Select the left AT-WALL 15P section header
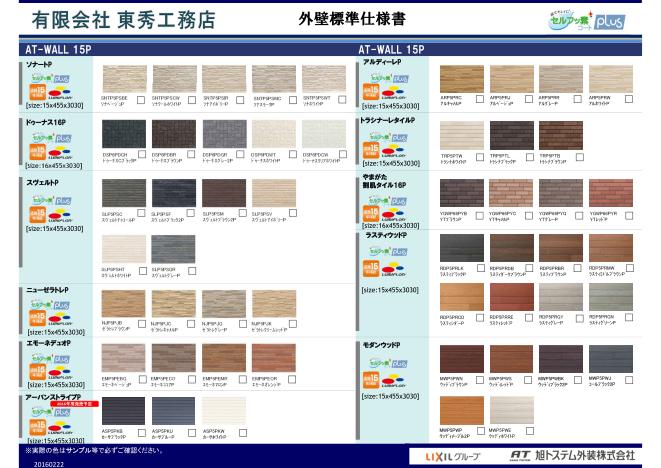The height and width of the screenshot is (468, 661). coord(60,48)
